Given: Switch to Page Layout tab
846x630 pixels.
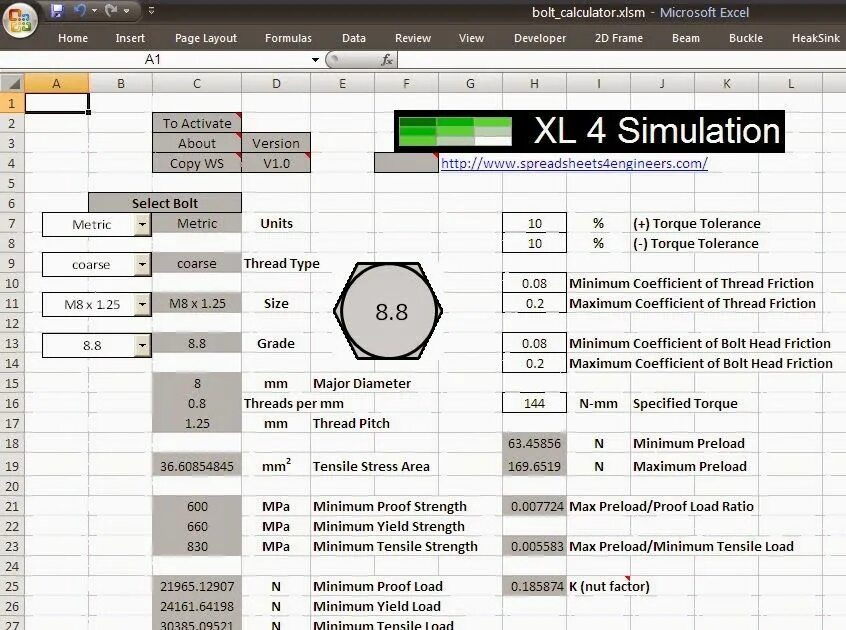Looking at the screenshot, I should point(206,38).
